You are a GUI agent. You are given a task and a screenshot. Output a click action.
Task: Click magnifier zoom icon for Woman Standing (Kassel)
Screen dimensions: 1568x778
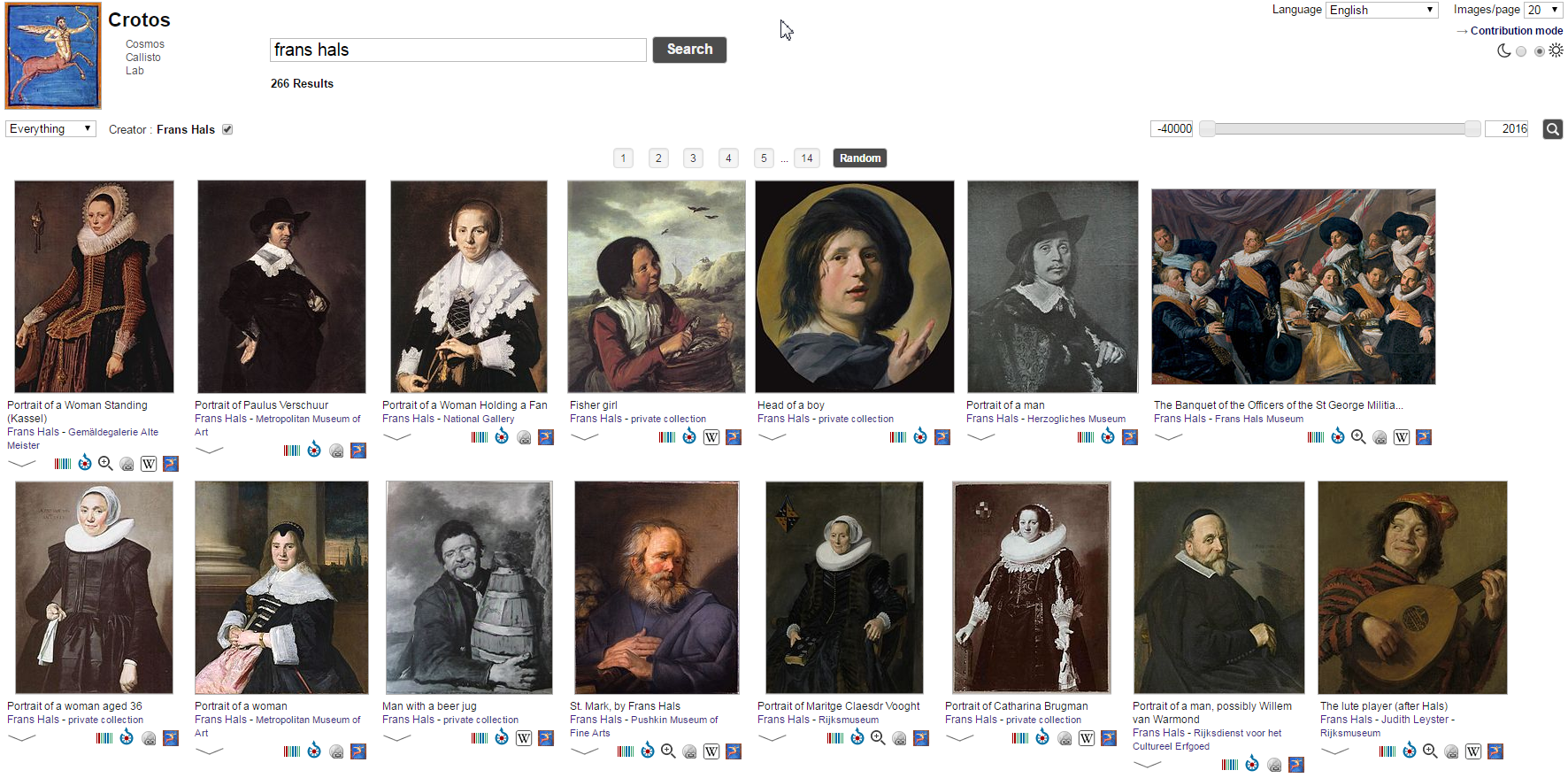105,463
